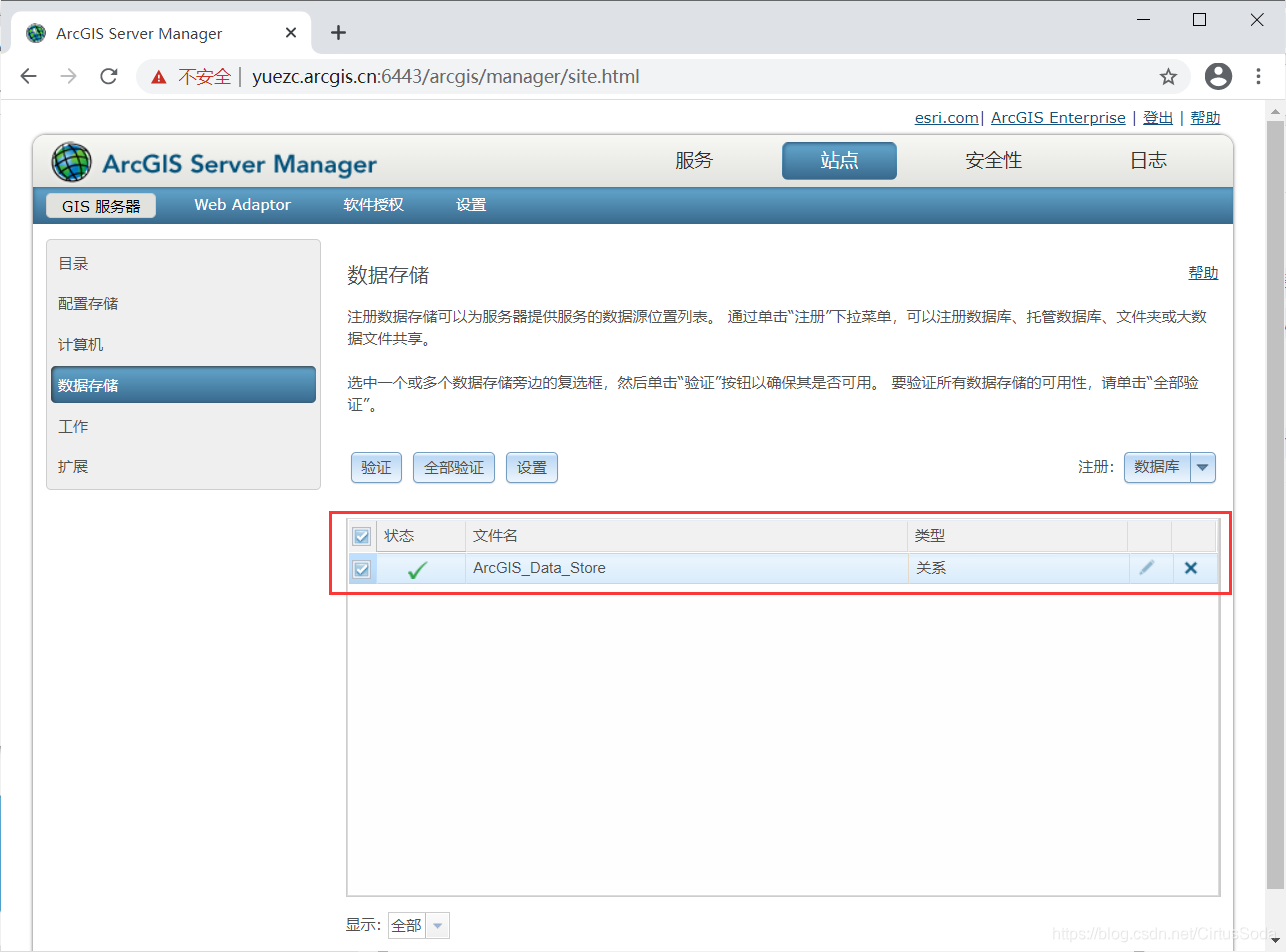1286x952 pixels.
Task: Select the GIS 服务器 sub-tab
Action: (x=101, y=206)
